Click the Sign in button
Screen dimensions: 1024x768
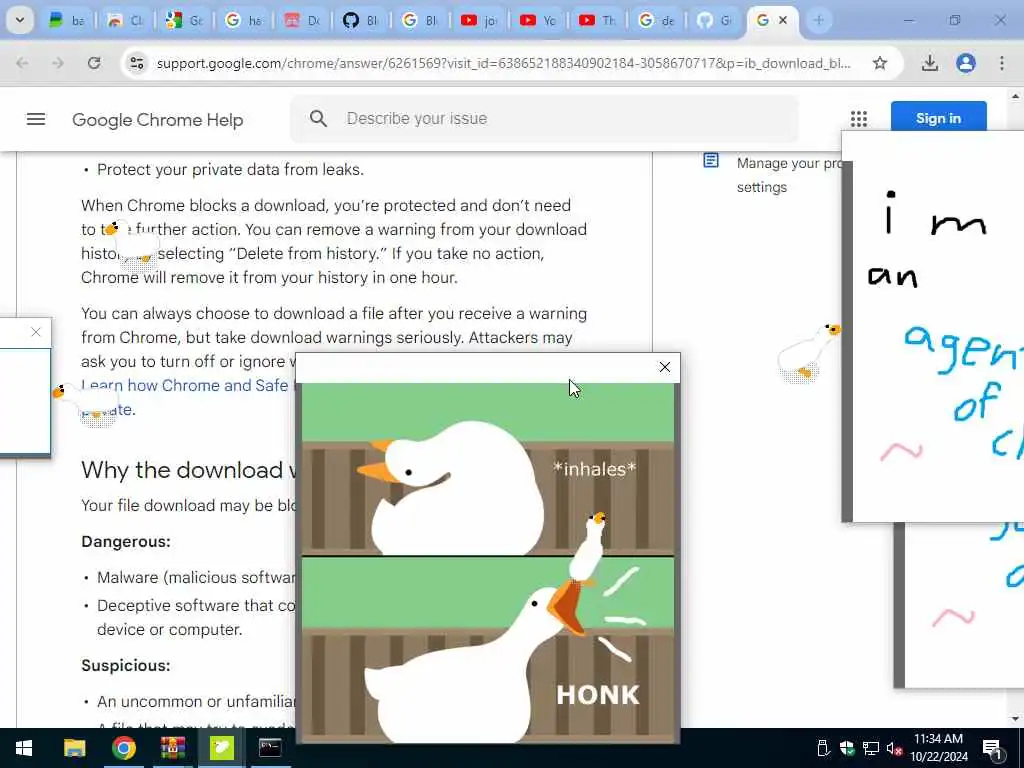tap(938, 118)
